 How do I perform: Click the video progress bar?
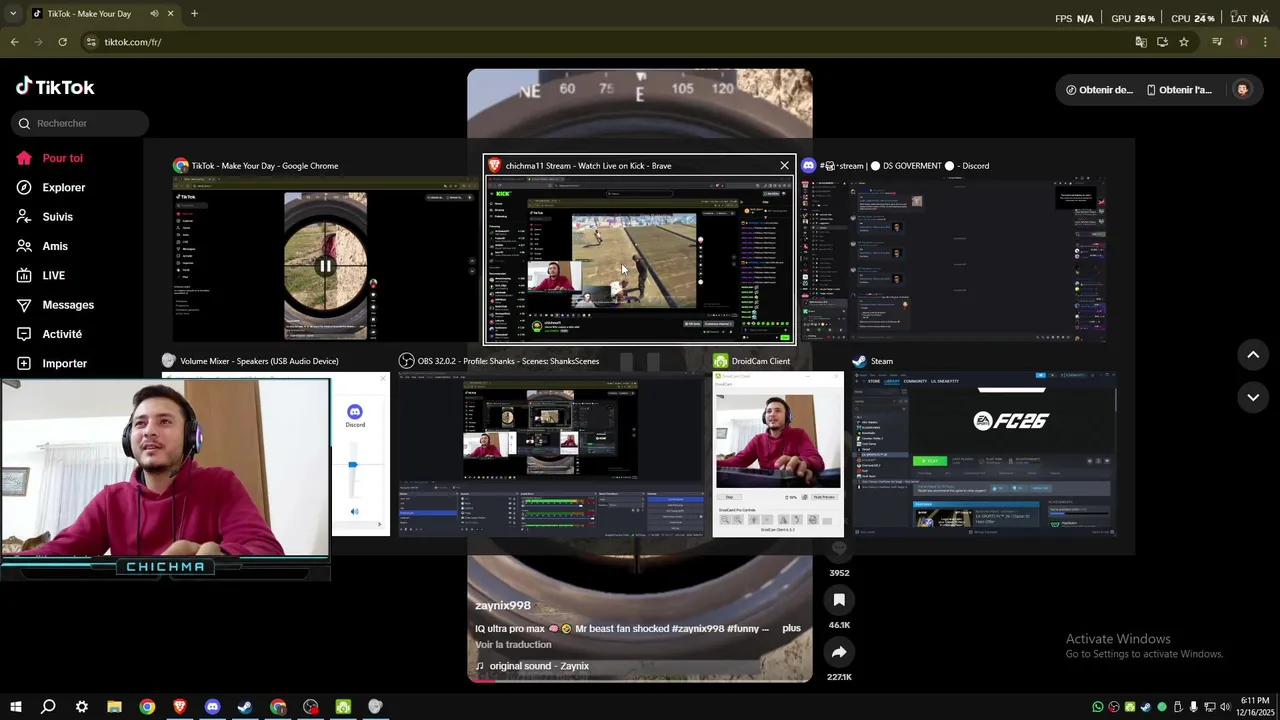pyautogui.click(x=640, y=680)
